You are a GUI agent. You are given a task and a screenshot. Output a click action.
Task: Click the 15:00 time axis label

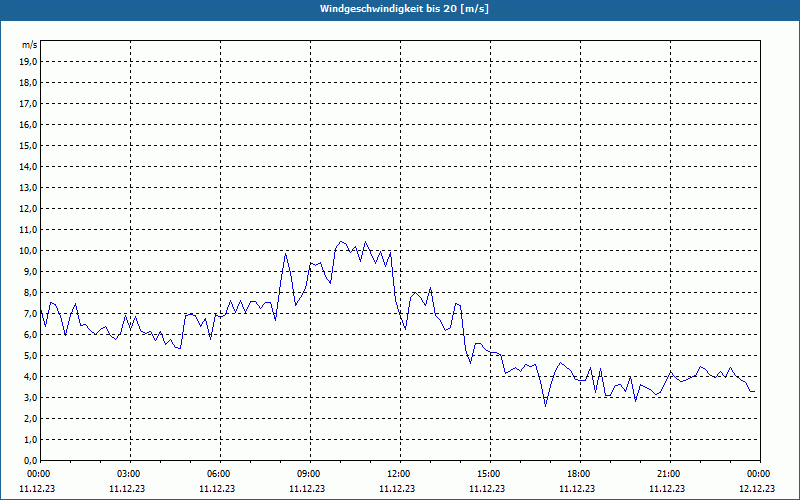490,474
